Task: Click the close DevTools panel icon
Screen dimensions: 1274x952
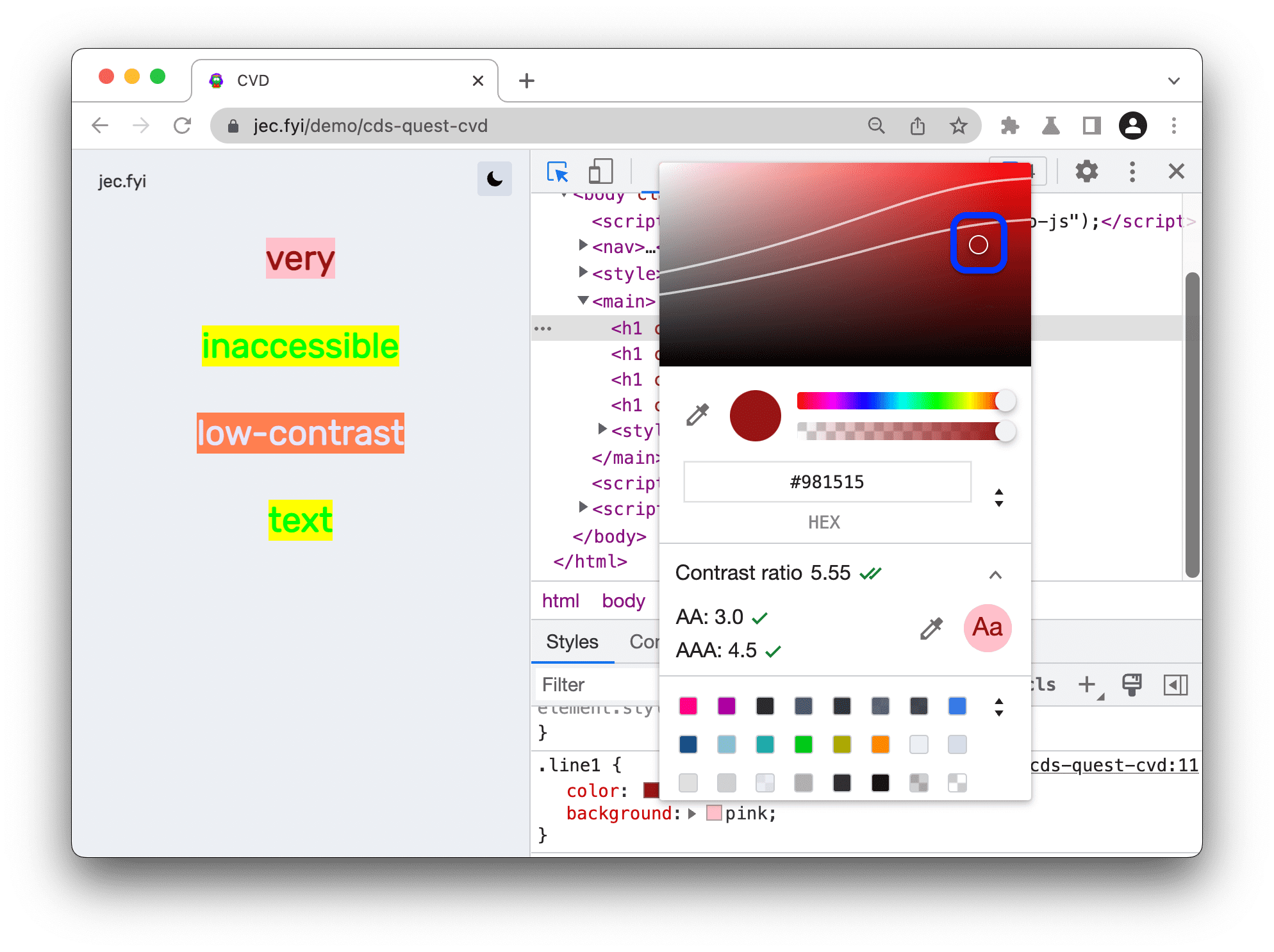Action: 1175,170
